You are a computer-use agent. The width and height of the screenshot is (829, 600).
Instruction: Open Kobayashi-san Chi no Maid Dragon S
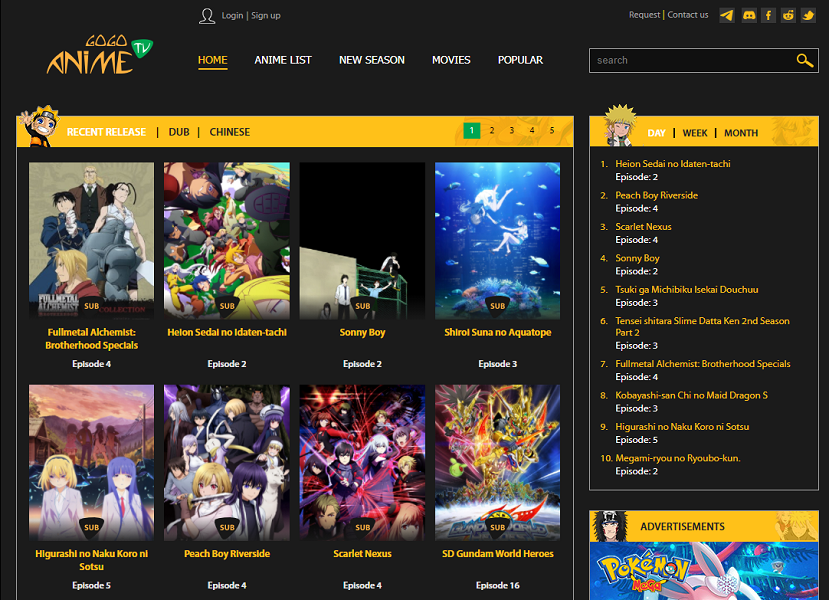692,395
